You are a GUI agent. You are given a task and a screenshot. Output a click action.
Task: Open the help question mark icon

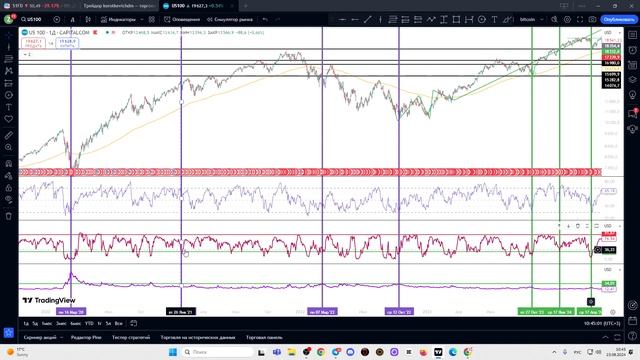click(x=633, y=336)
